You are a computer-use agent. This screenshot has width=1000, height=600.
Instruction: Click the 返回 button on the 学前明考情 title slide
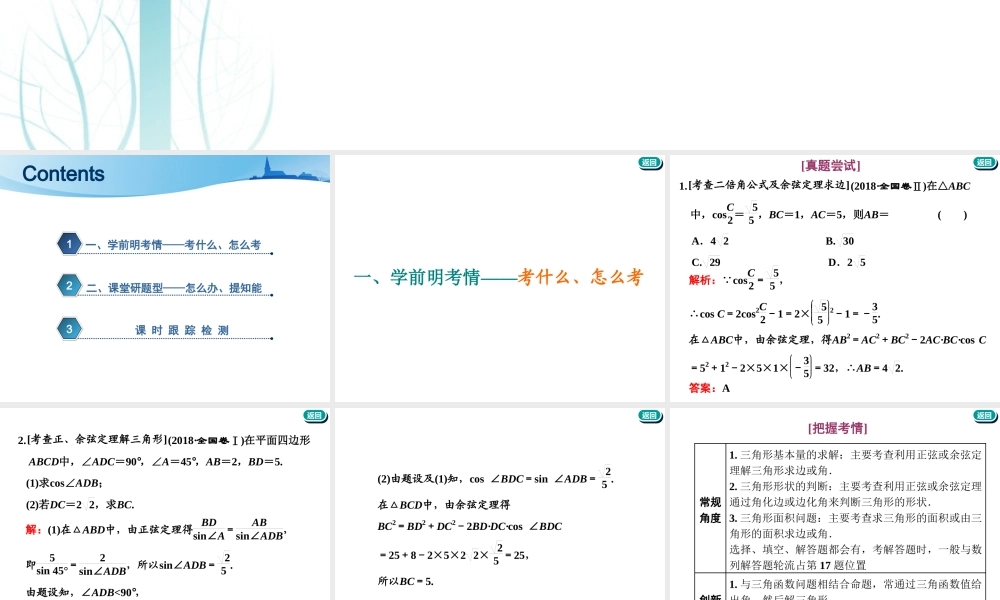(x=649, y=162)
